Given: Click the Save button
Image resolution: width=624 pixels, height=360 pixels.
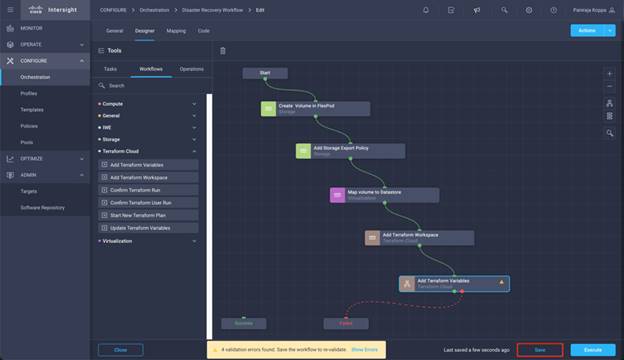Looking at the screenshot, I should [x=540, y=350].
